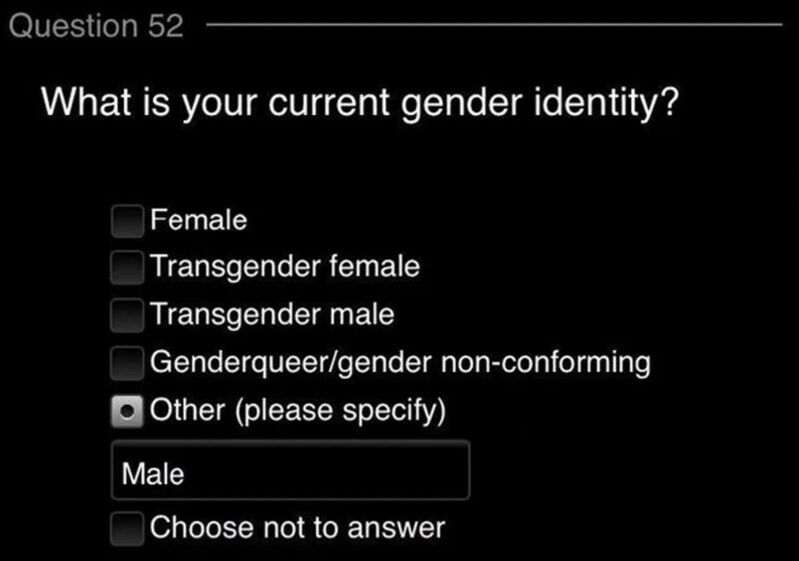Check the Female checkbox
This screenshot has height=561, width=799.
[127, 221]
